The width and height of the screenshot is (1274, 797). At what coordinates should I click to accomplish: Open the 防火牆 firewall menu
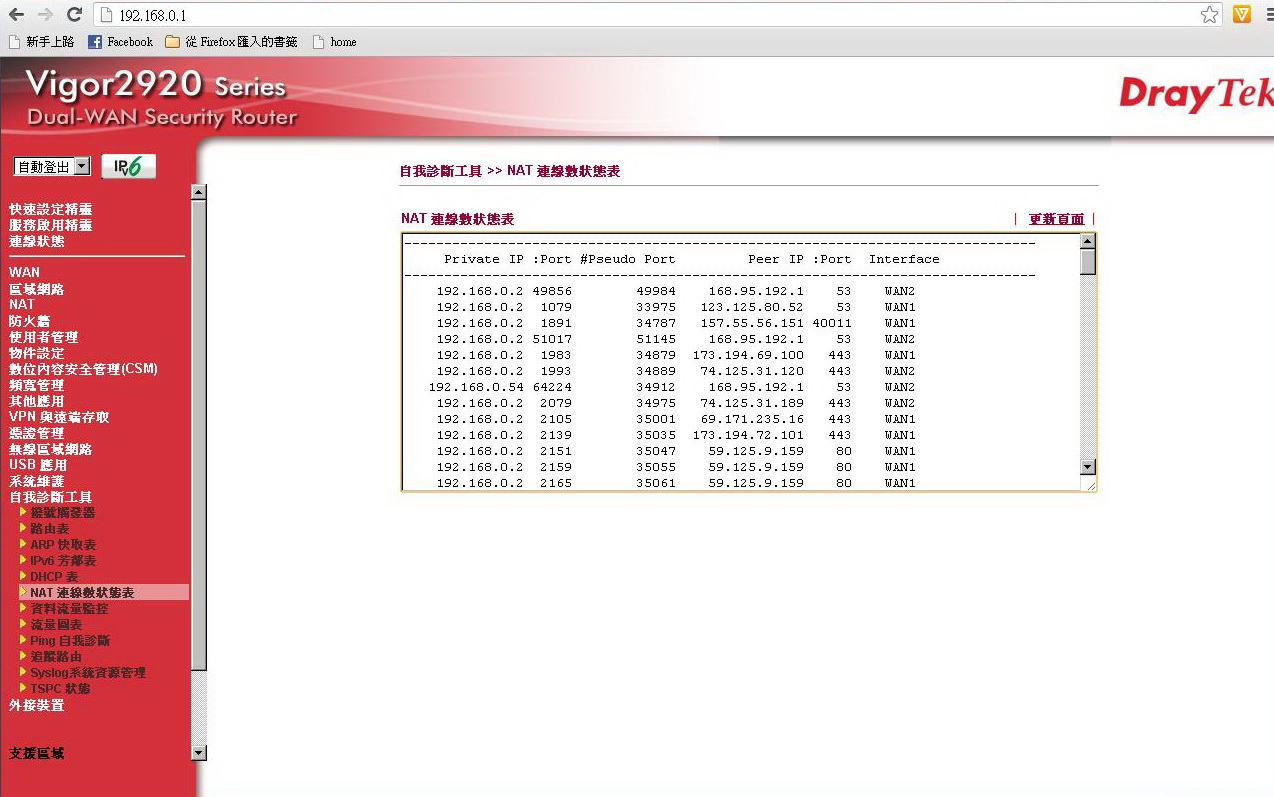click(x=29, y=321)
